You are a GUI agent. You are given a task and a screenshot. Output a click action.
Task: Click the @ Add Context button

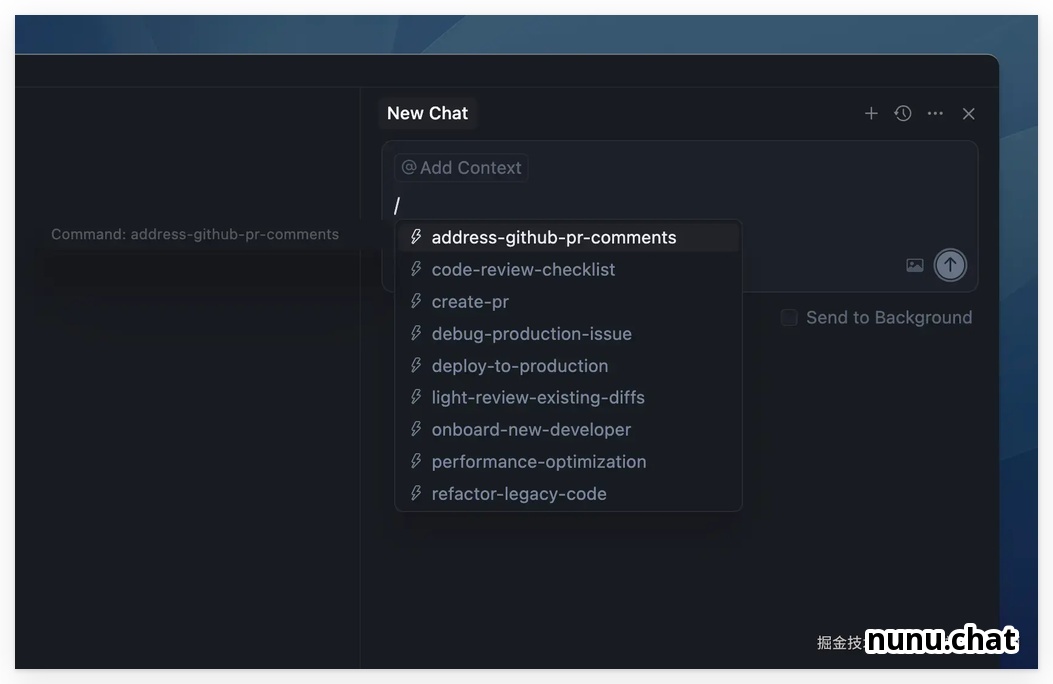(461, 168)
